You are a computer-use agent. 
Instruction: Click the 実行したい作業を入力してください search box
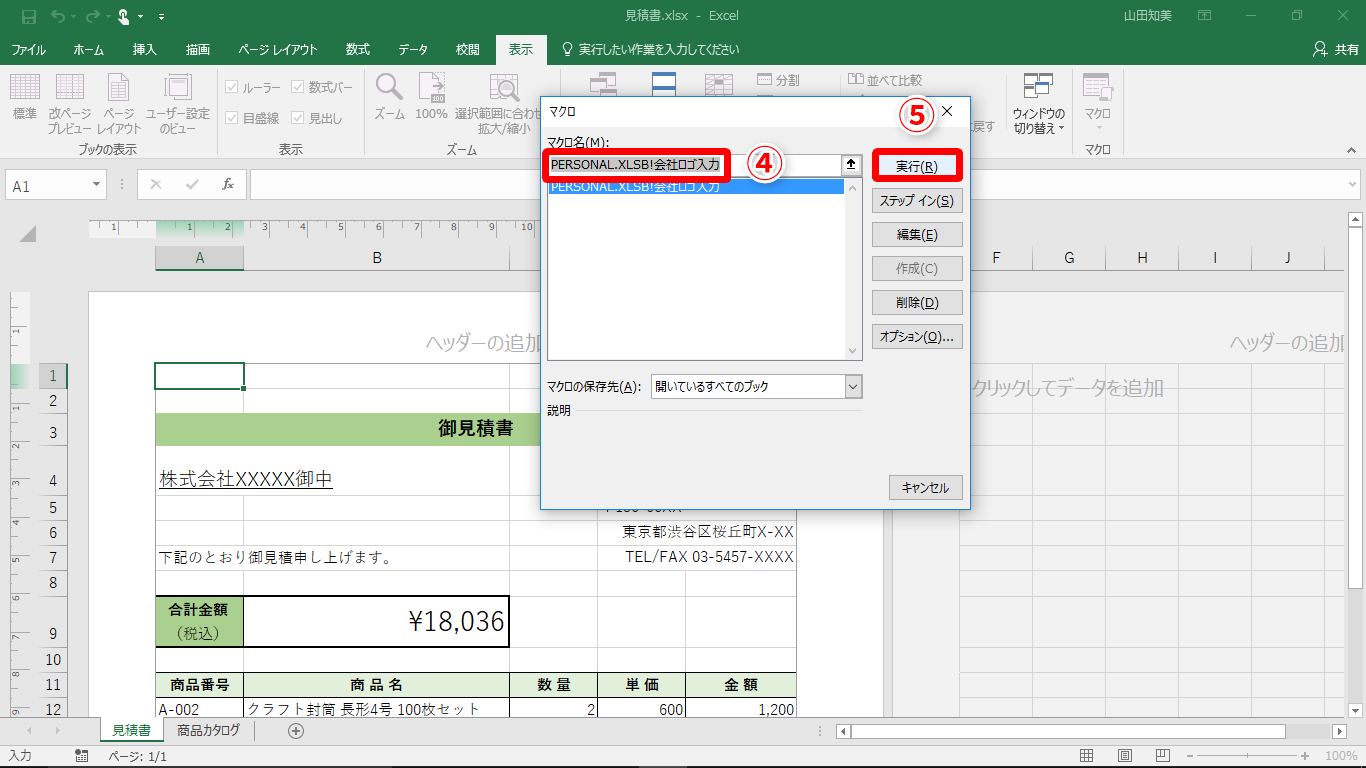tap(650, 49)
